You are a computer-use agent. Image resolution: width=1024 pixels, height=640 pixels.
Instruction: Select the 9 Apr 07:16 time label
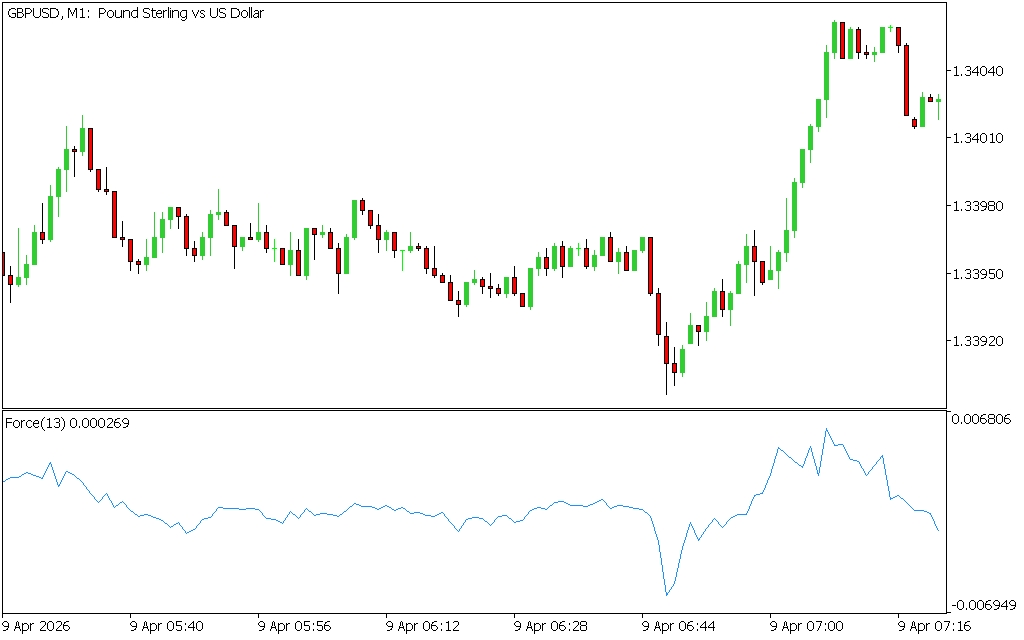(x=936, y=626)
